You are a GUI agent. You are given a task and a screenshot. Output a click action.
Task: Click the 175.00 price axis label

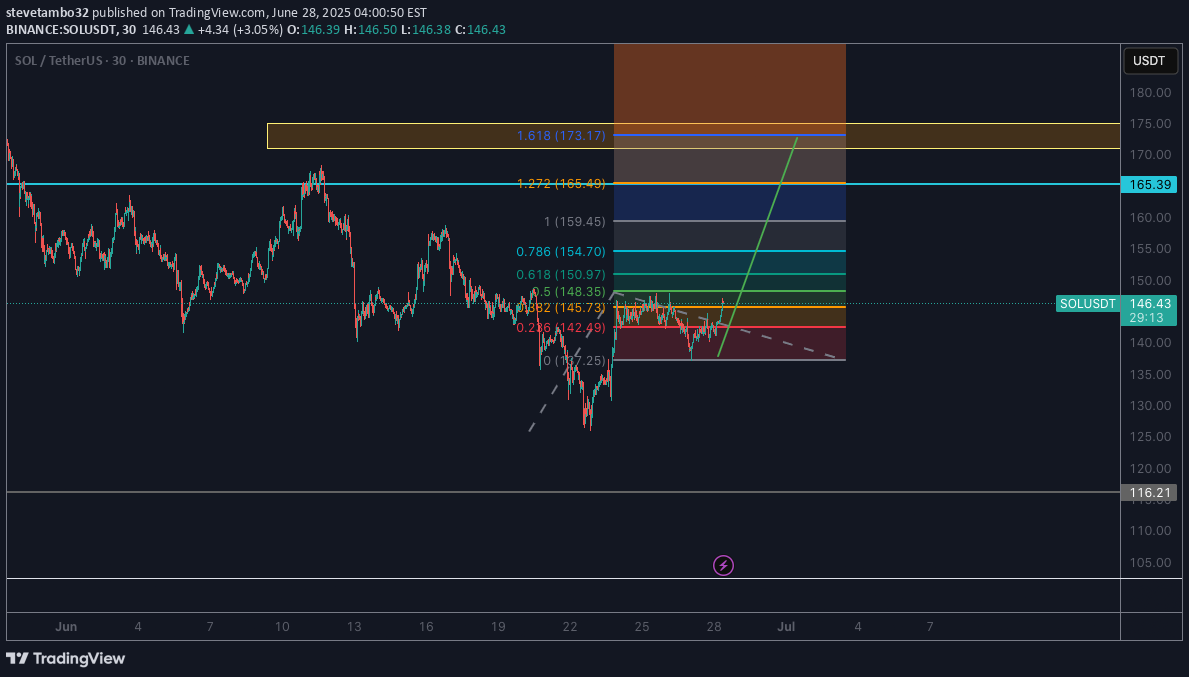click(1150, 124)
